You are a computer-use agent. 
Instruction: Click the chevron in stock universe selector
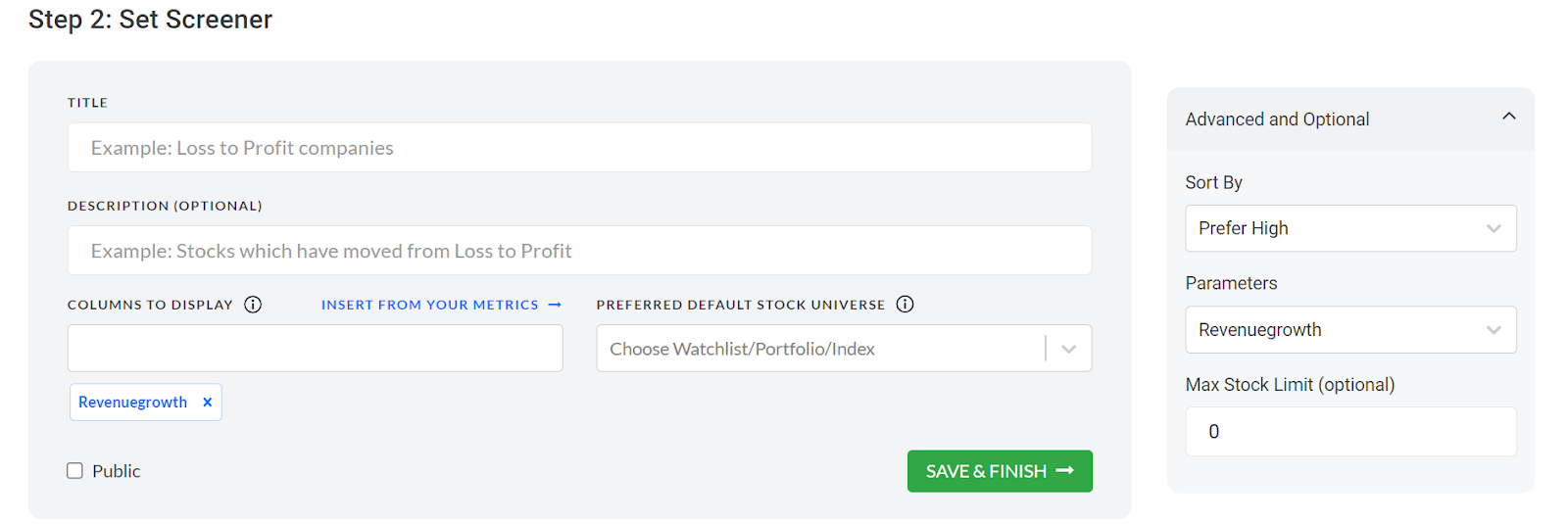click(1069, 349)
